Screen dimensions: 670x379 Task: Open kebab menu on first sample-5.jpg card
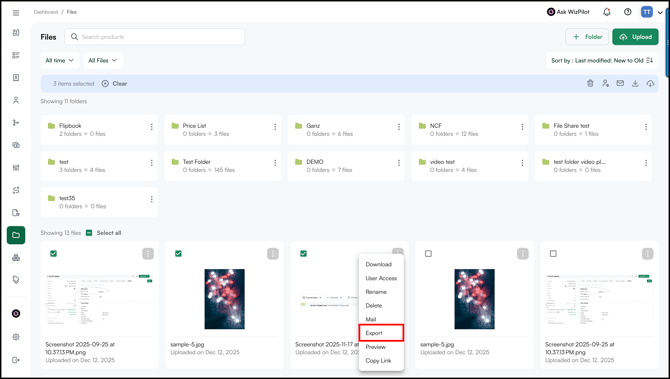tap(273, 254)
